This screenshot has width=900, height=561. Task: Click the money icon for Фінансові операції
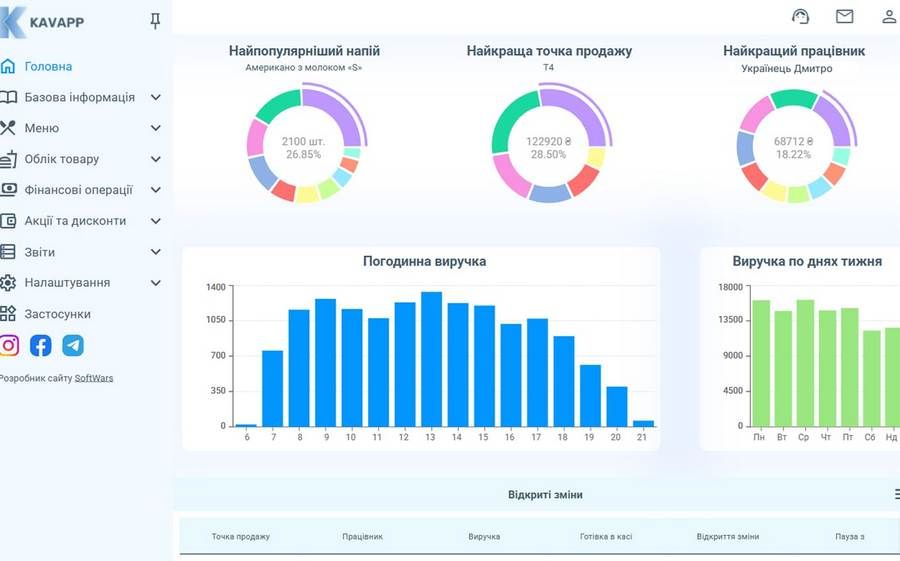[8, 189]
